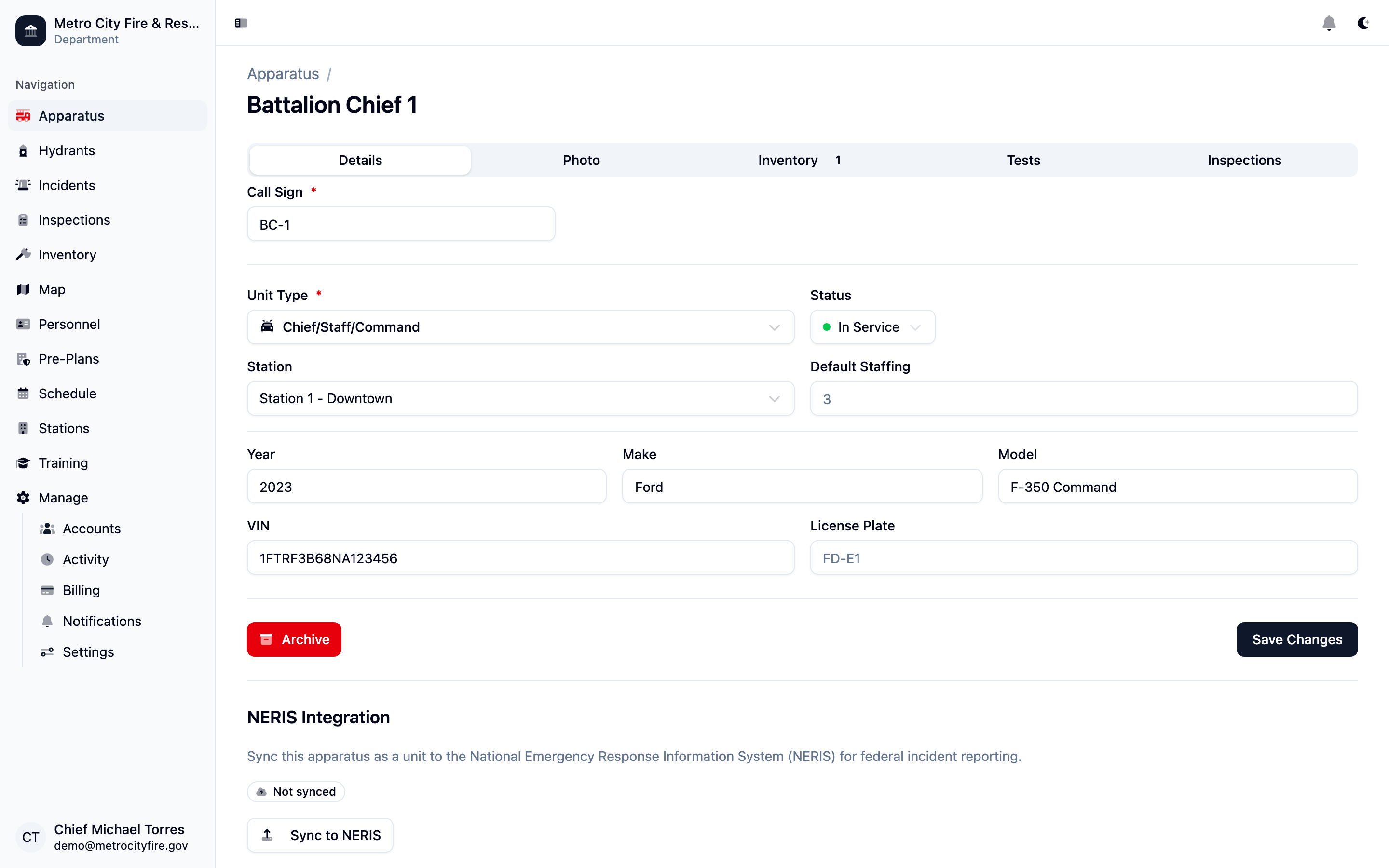
Task: Click the red Archive button
Action: (294, 639)
